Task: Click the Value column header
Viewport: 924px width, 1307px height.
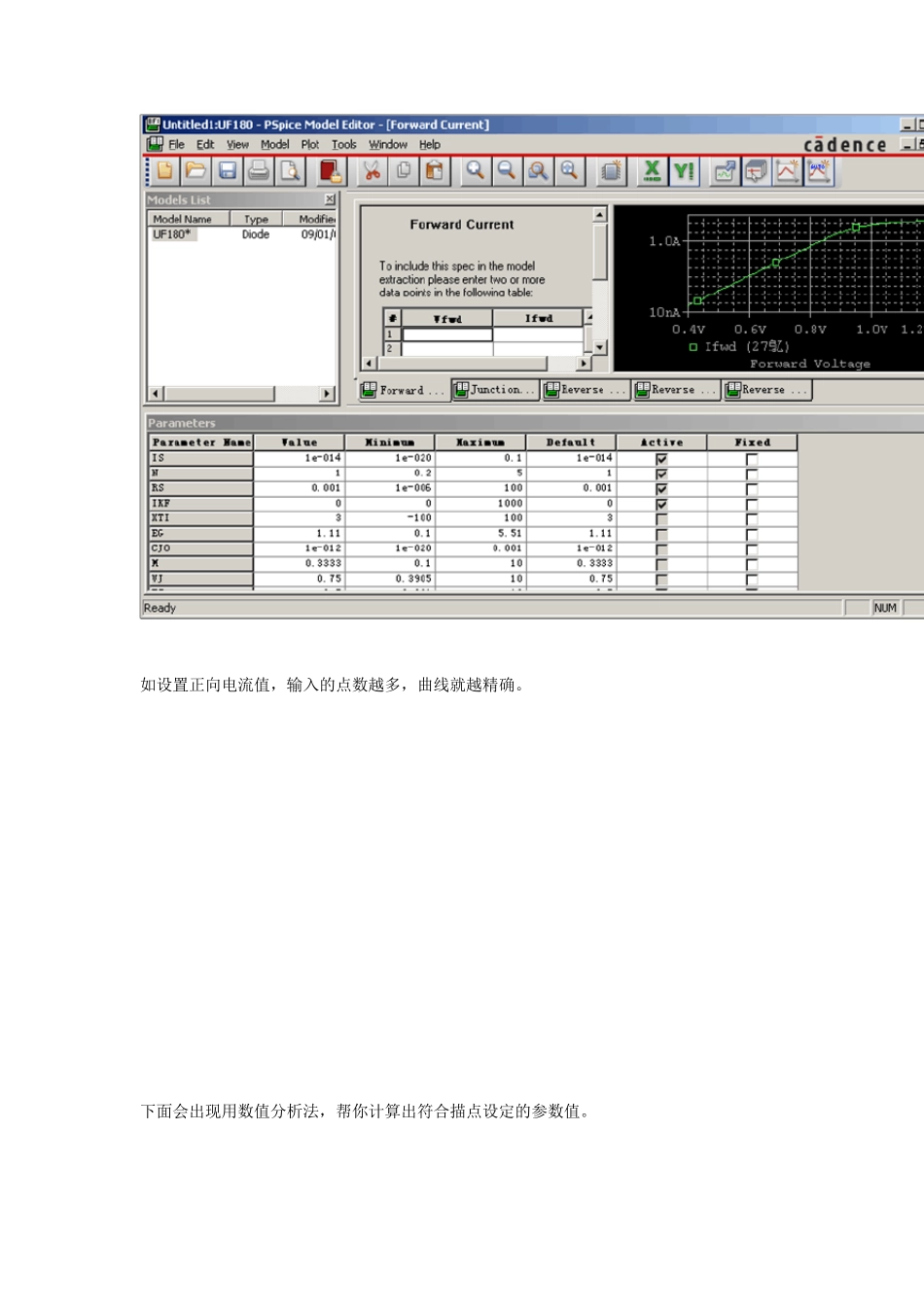Action: pos(299,442)
